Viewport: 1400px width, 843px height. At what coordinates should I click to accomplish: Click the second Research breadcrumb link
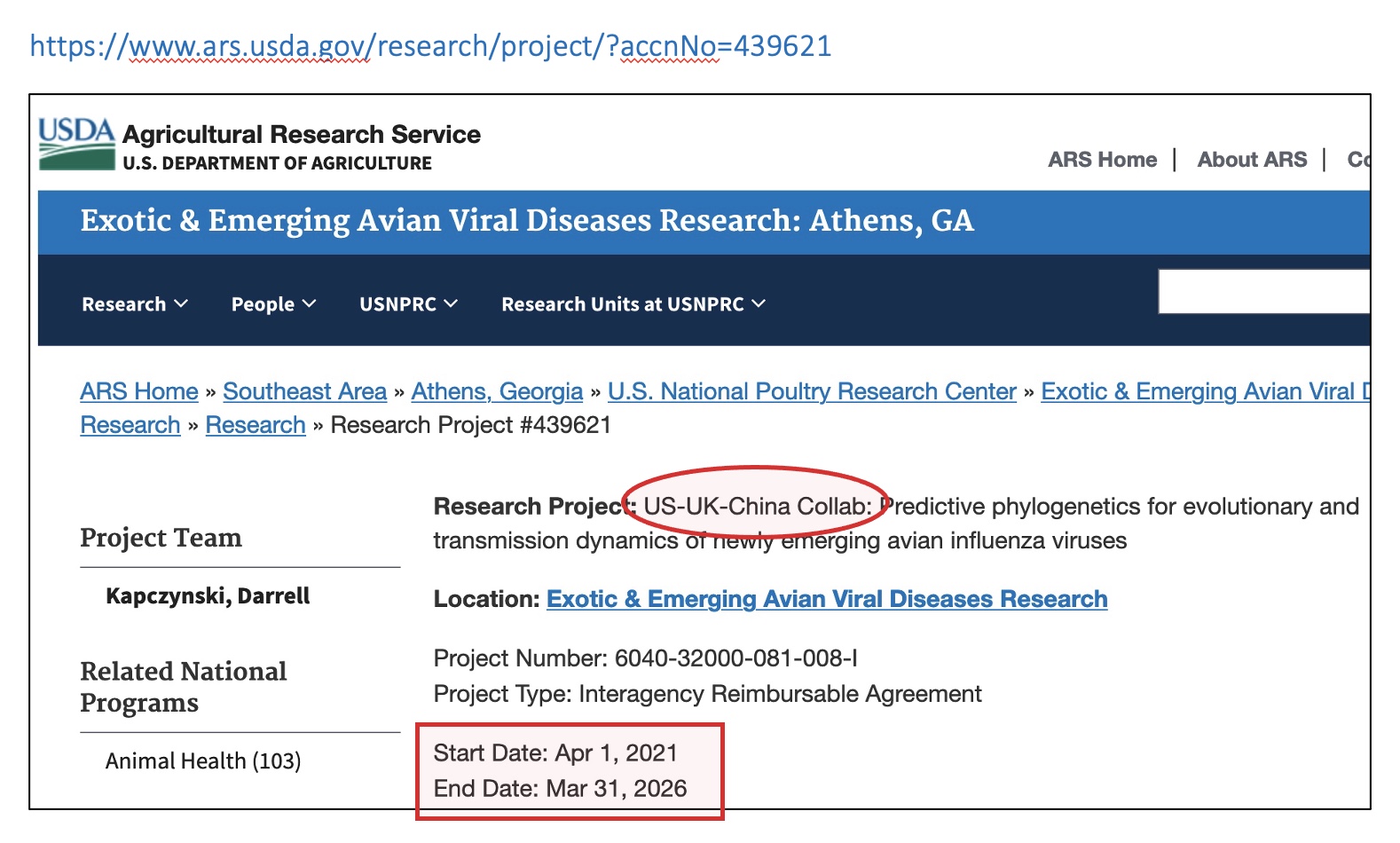tap(256, 425)
